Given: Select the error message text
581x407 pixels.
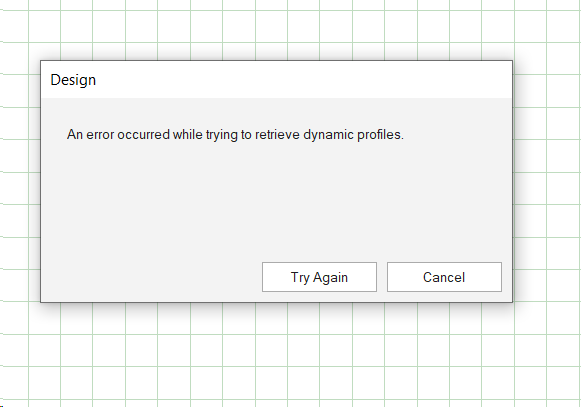Looking at the screenshot, I should 235,135.
